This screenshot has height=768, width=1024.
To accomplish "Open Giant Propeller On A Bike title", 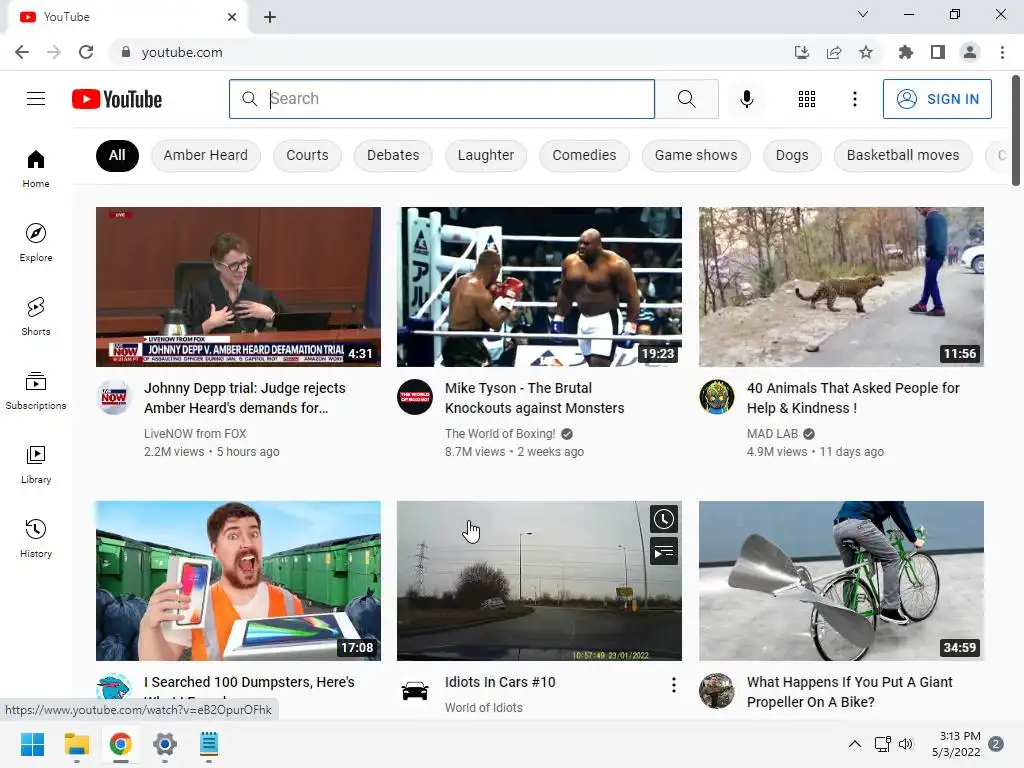I will 850,692.
